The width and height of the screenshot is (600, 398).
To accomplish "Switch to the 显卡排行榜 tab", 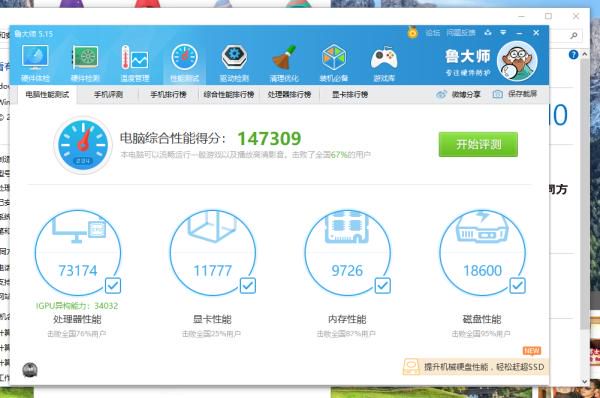I will 350,95.
